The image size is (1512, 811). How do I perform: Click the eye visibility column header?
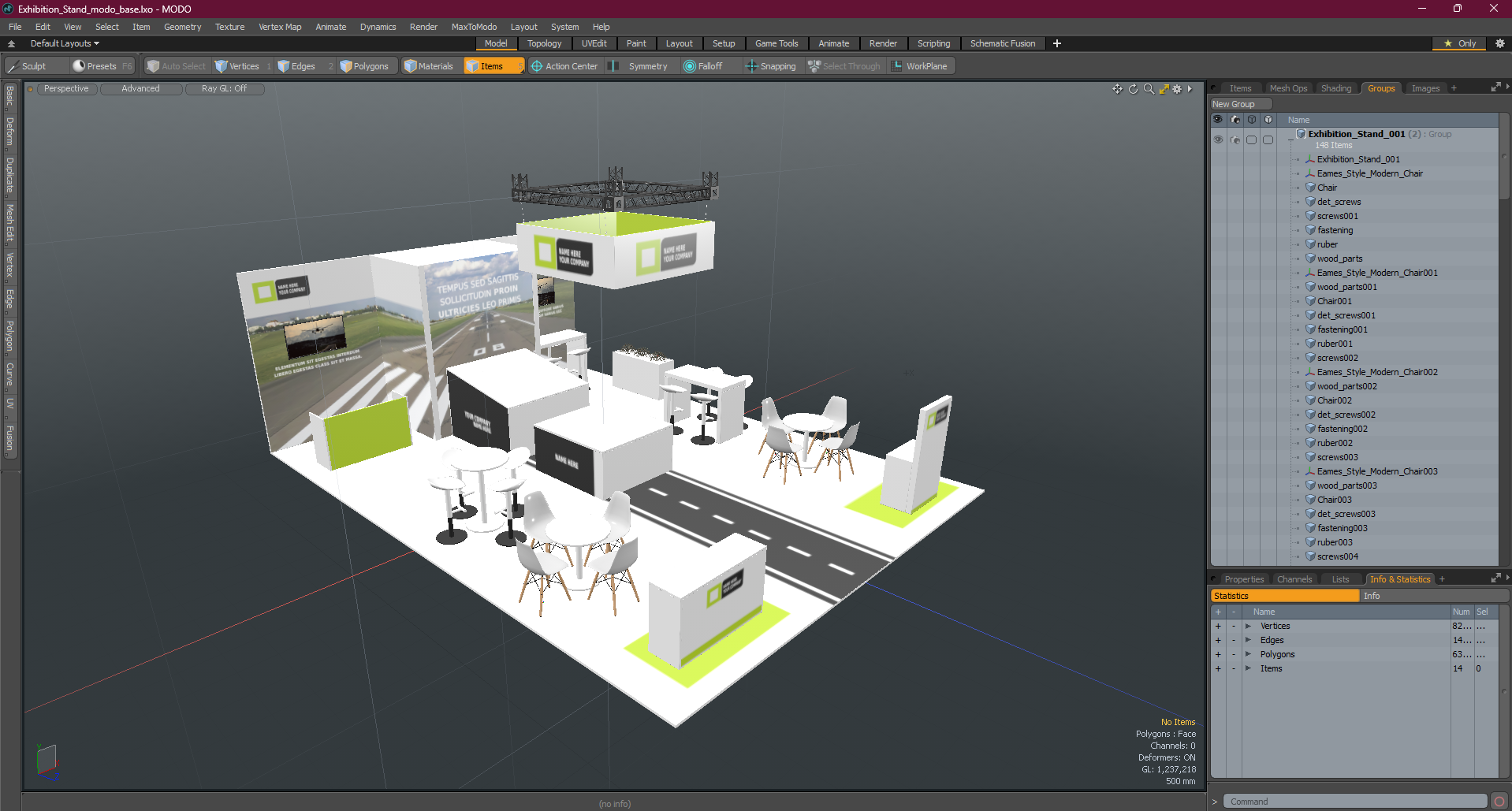pos(1218,120)
